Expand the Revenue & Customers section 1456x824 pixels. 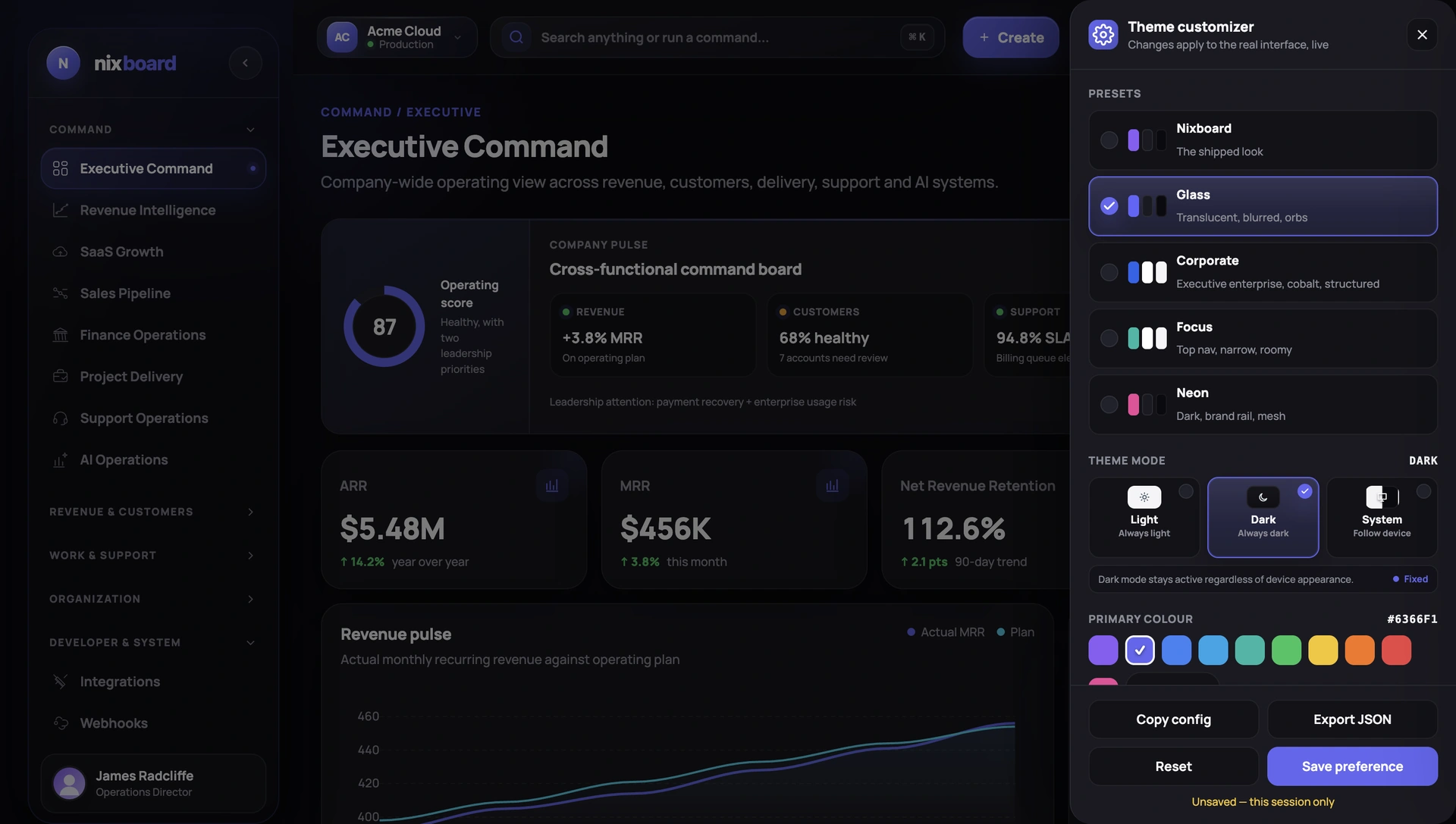(153, 512)
